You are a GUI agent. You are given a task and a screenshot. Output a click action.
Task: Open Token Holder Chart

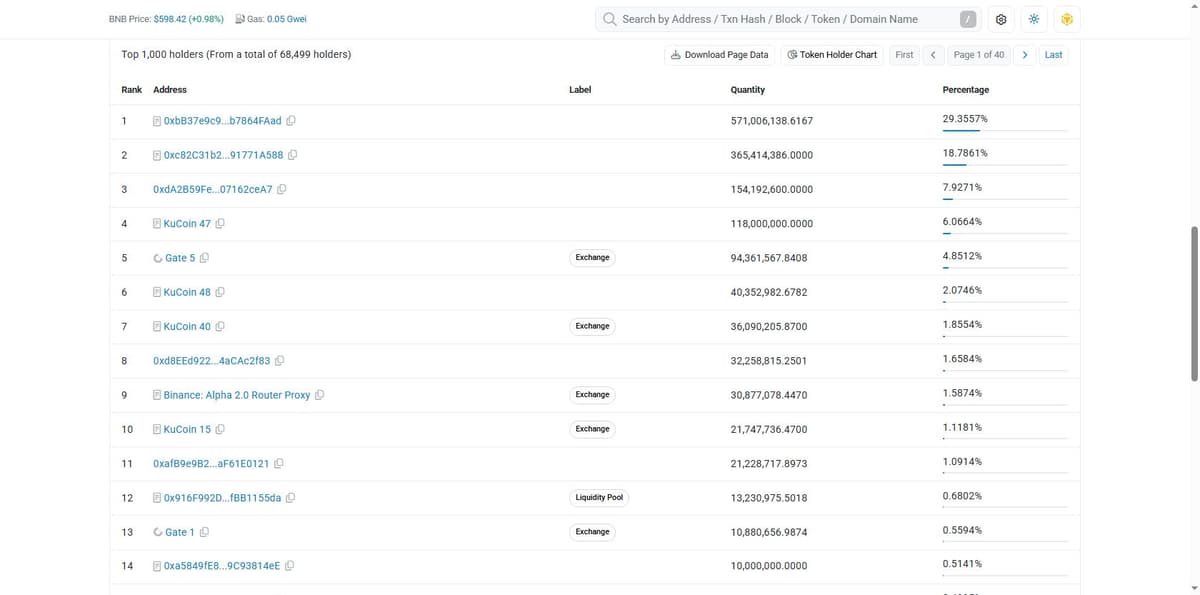pyautogui.click(x=832, y=55)
